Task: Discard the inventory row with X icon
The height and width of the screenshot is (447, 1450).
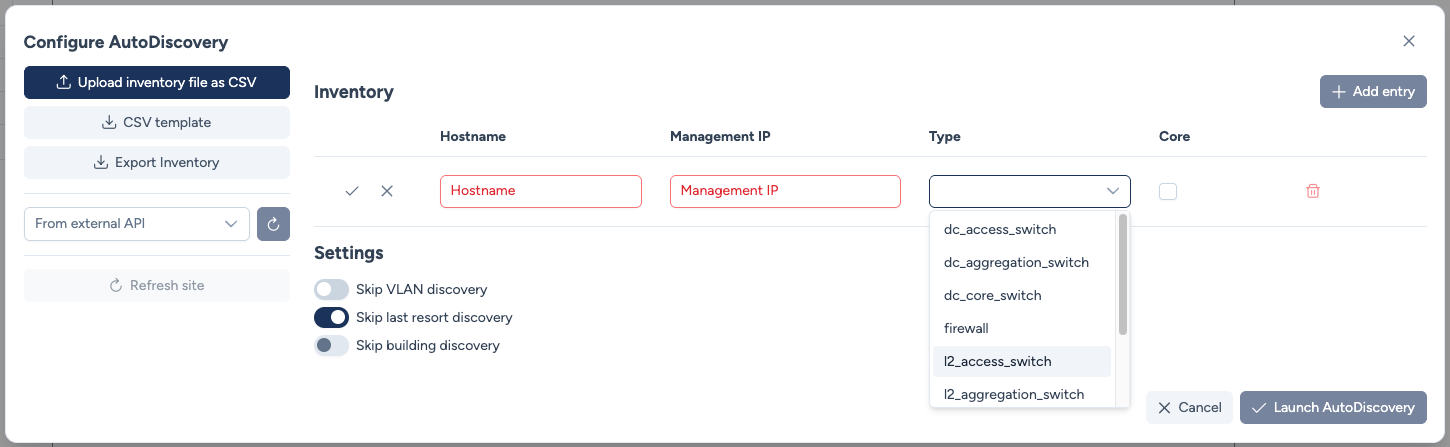Action: click(387, 191)
